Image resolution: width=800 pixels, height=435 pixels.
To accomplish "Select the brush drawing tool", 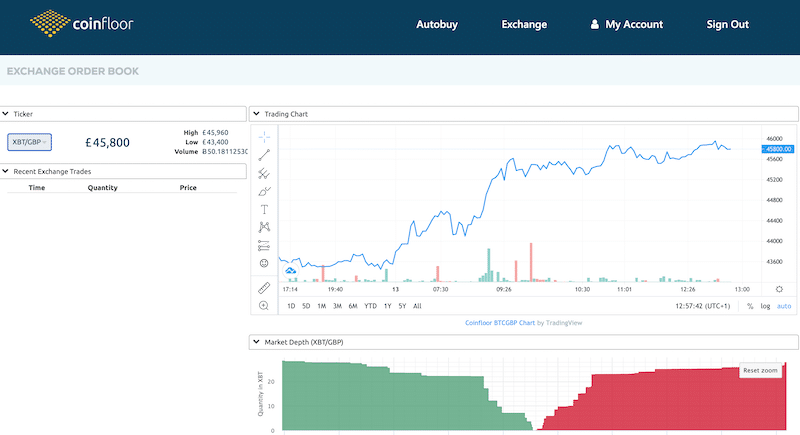I will (x=264, y=192).
